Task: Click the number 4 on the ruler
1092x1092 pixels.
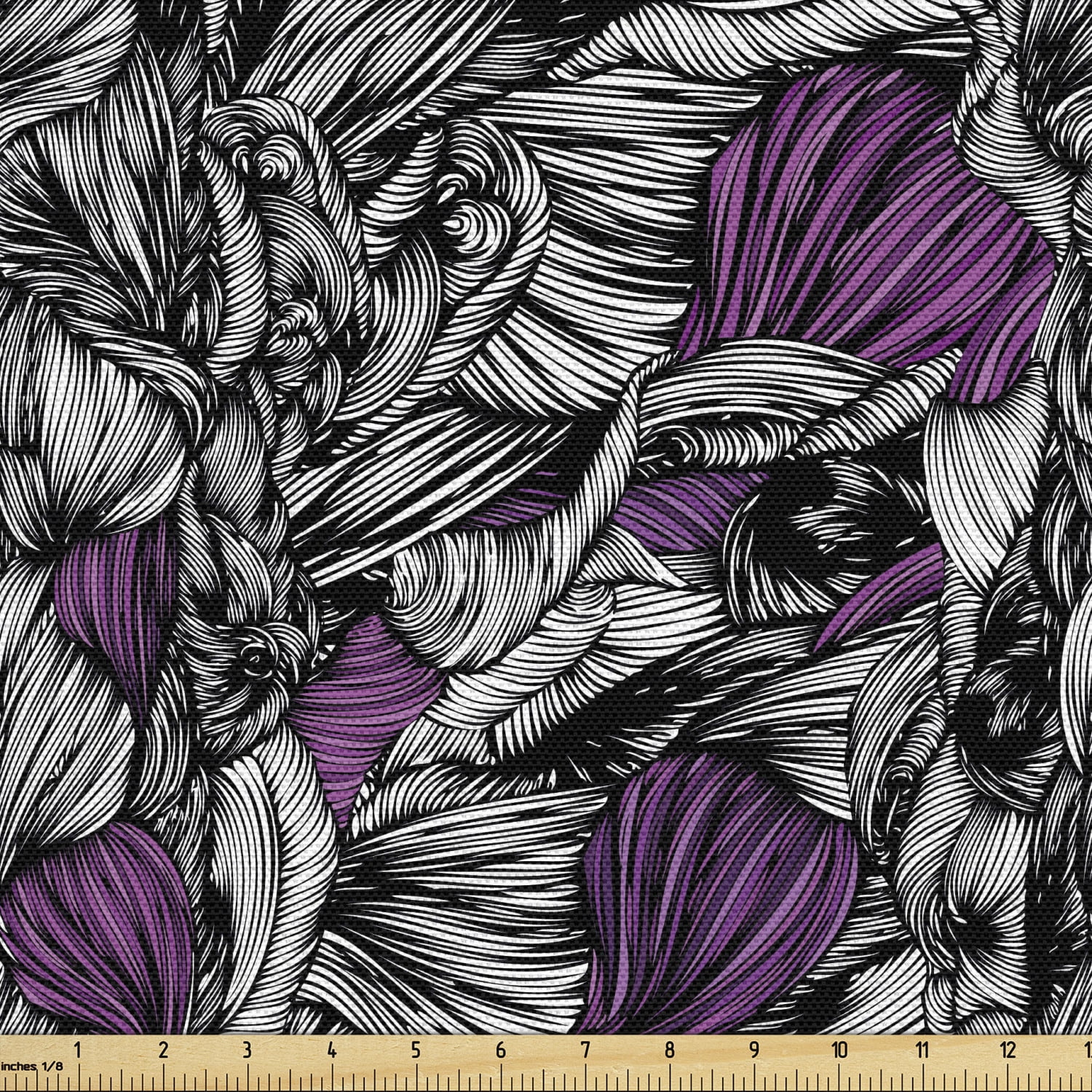Action: tap(332, 1051)
